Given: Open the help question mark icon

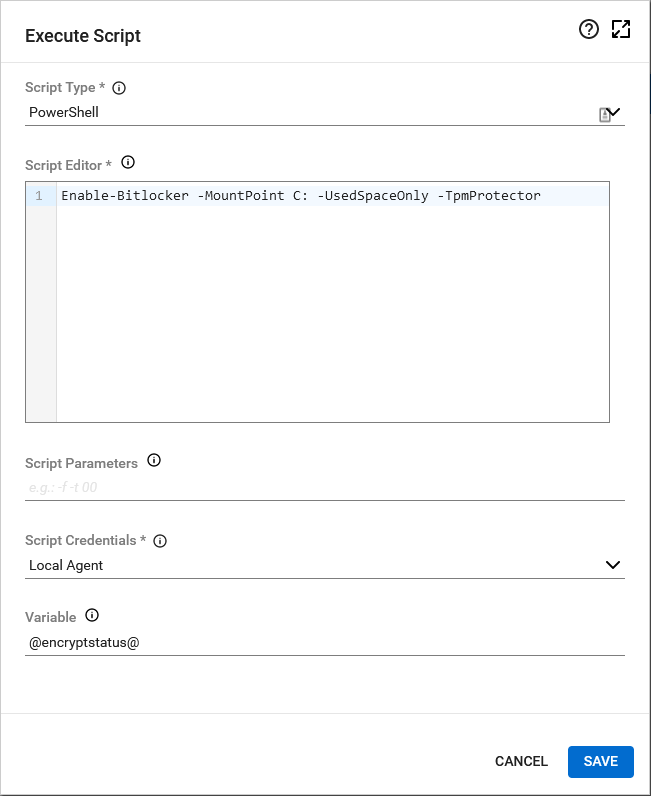Looking at the screenshot, I should tap(589, 30).
